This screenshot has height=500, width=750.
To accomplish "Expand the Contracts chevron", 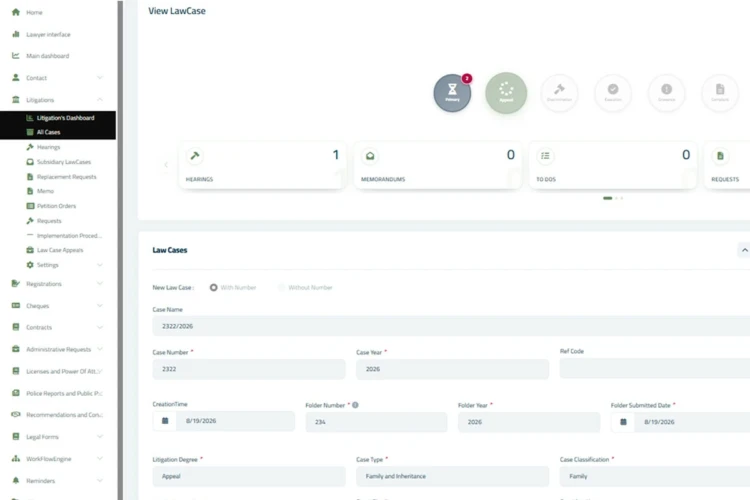I will tap(99, 327).
